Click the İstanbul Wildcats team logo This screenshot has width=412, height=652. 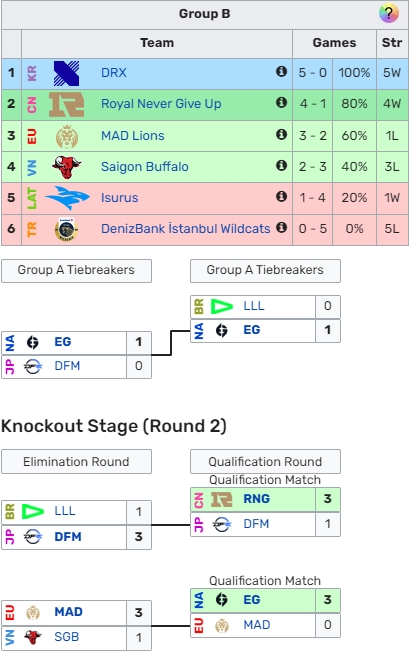tap(67, 229)
